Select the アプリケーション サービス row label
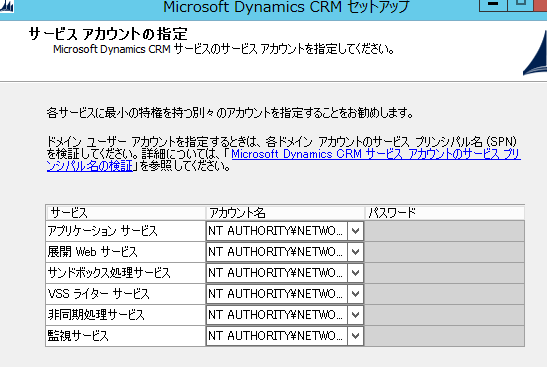This screenshot has height=367, width=547. (126, 231)
